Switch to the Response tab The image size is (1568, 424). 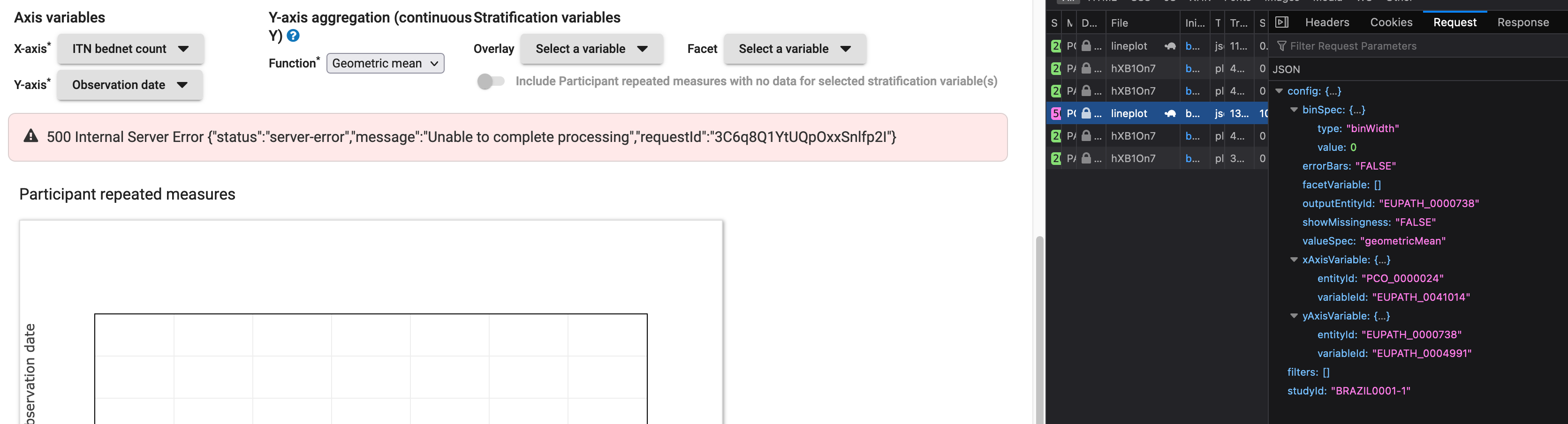[x=1523, y=22]
